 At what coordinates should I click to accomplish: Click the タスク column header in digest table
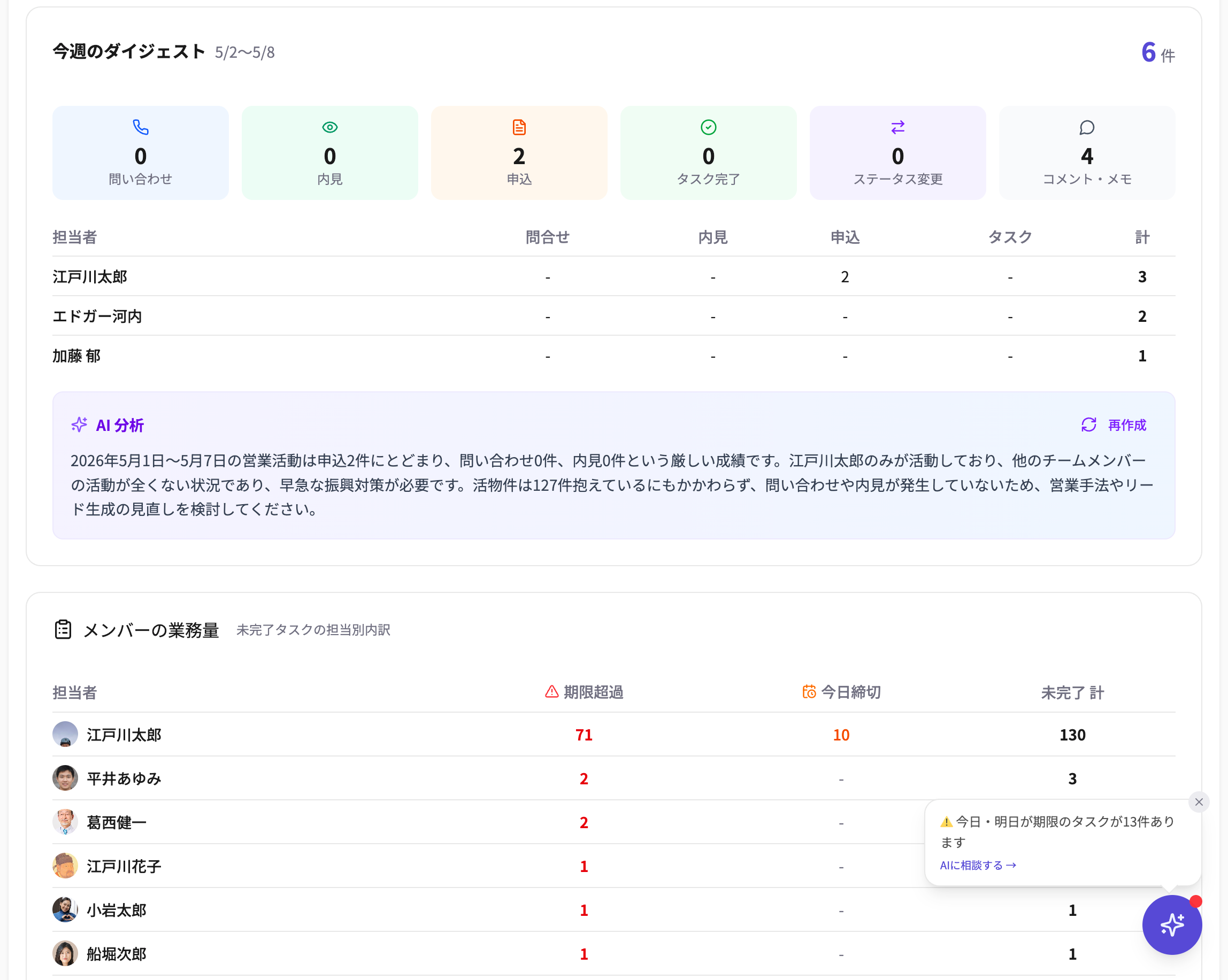click(1010, 237)
